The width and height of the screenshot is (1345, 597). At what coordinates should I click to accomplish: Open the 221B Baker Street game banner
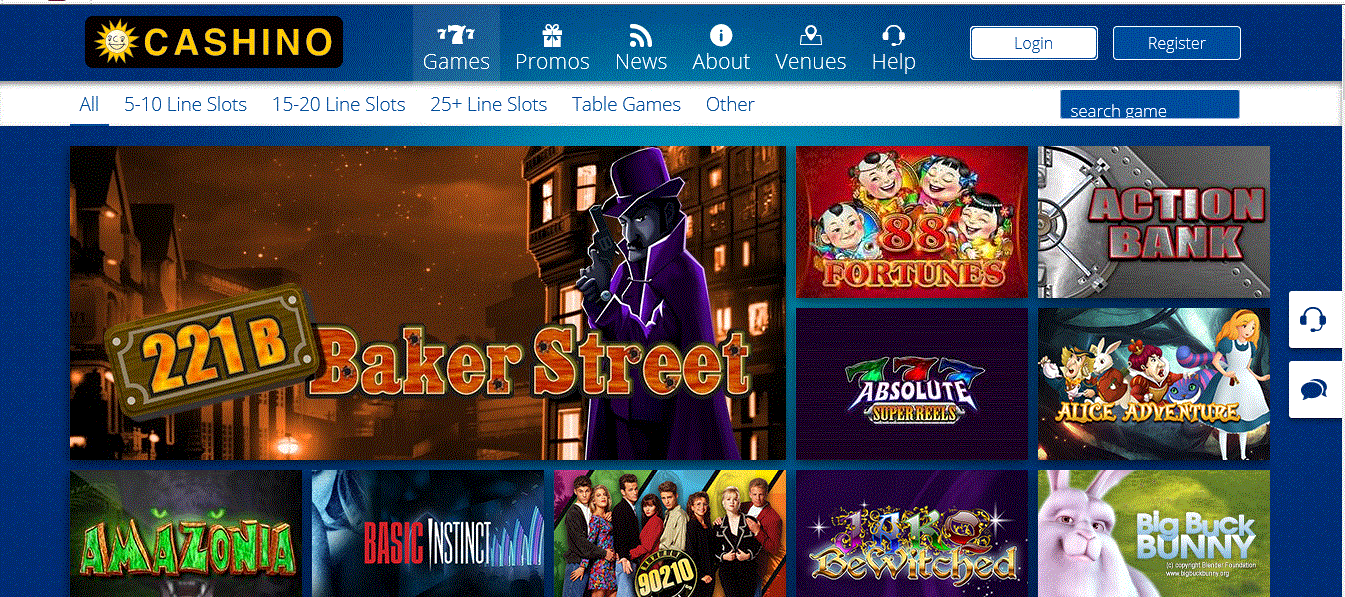pyautogui.click(x=428, y=303)
